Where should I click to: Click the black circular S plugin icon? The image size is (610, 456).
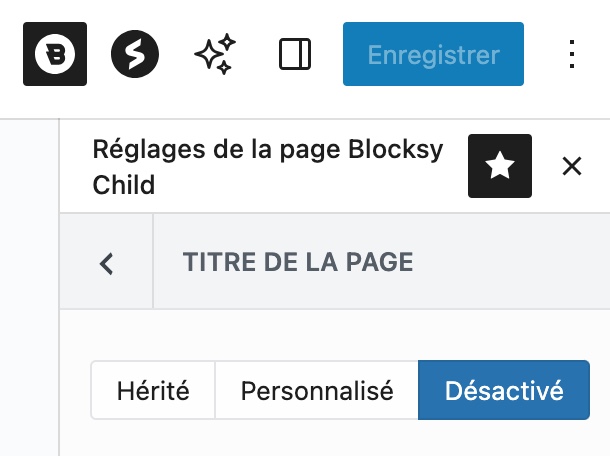[135, 54]
